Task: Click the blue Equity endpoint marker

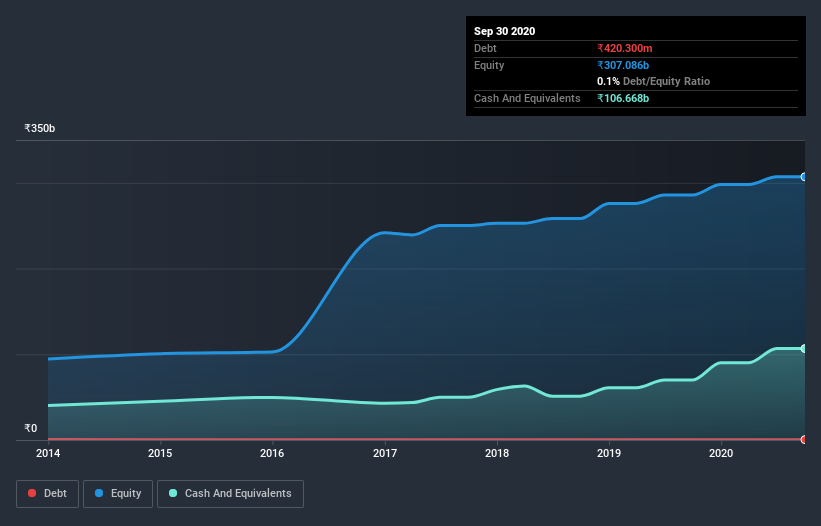Action: coord(804,177)
